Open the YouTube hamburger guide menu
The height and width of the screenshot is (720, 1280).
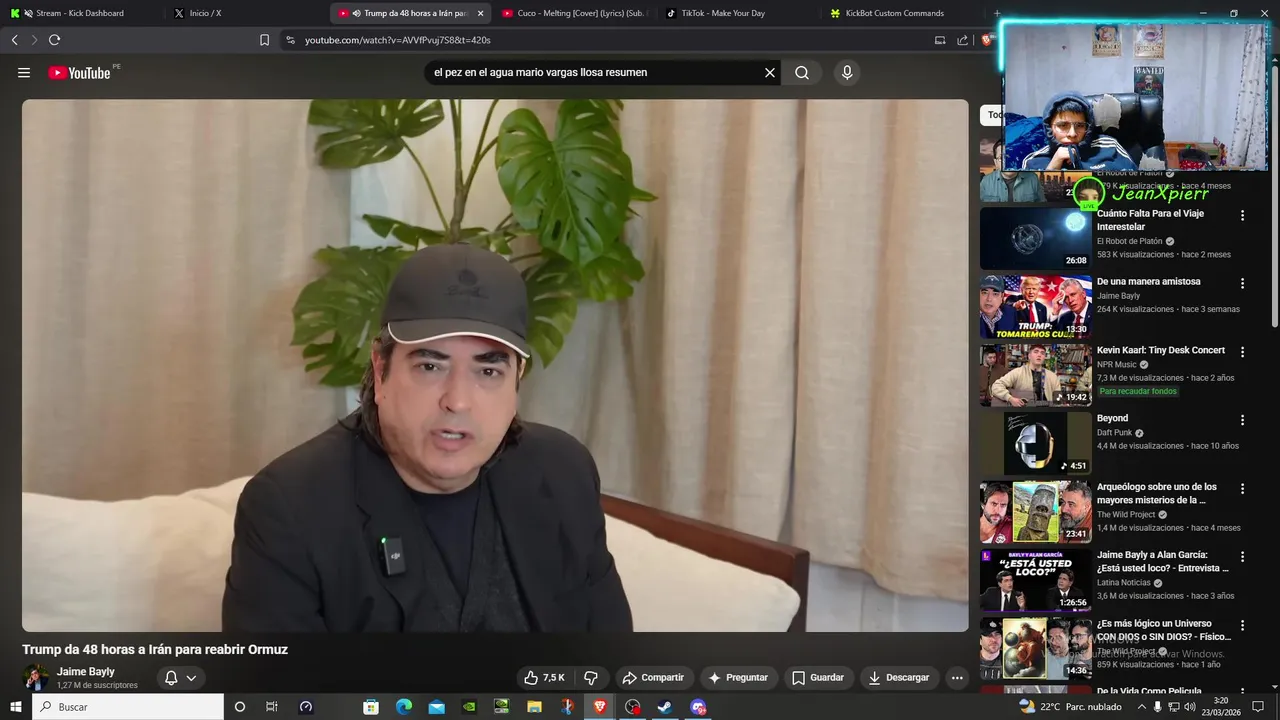coord(24,73)
